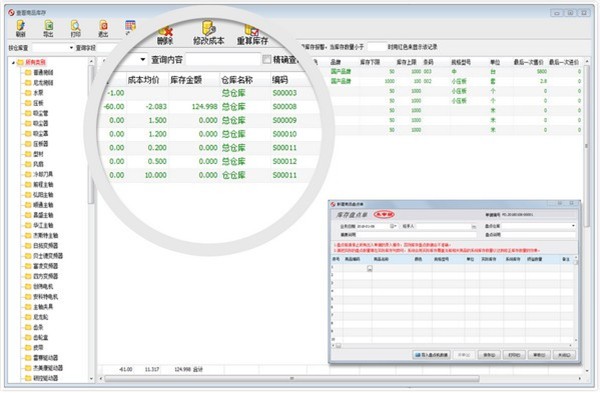
Task: Click the 库存下限 column header
Action: pos(370,62)
